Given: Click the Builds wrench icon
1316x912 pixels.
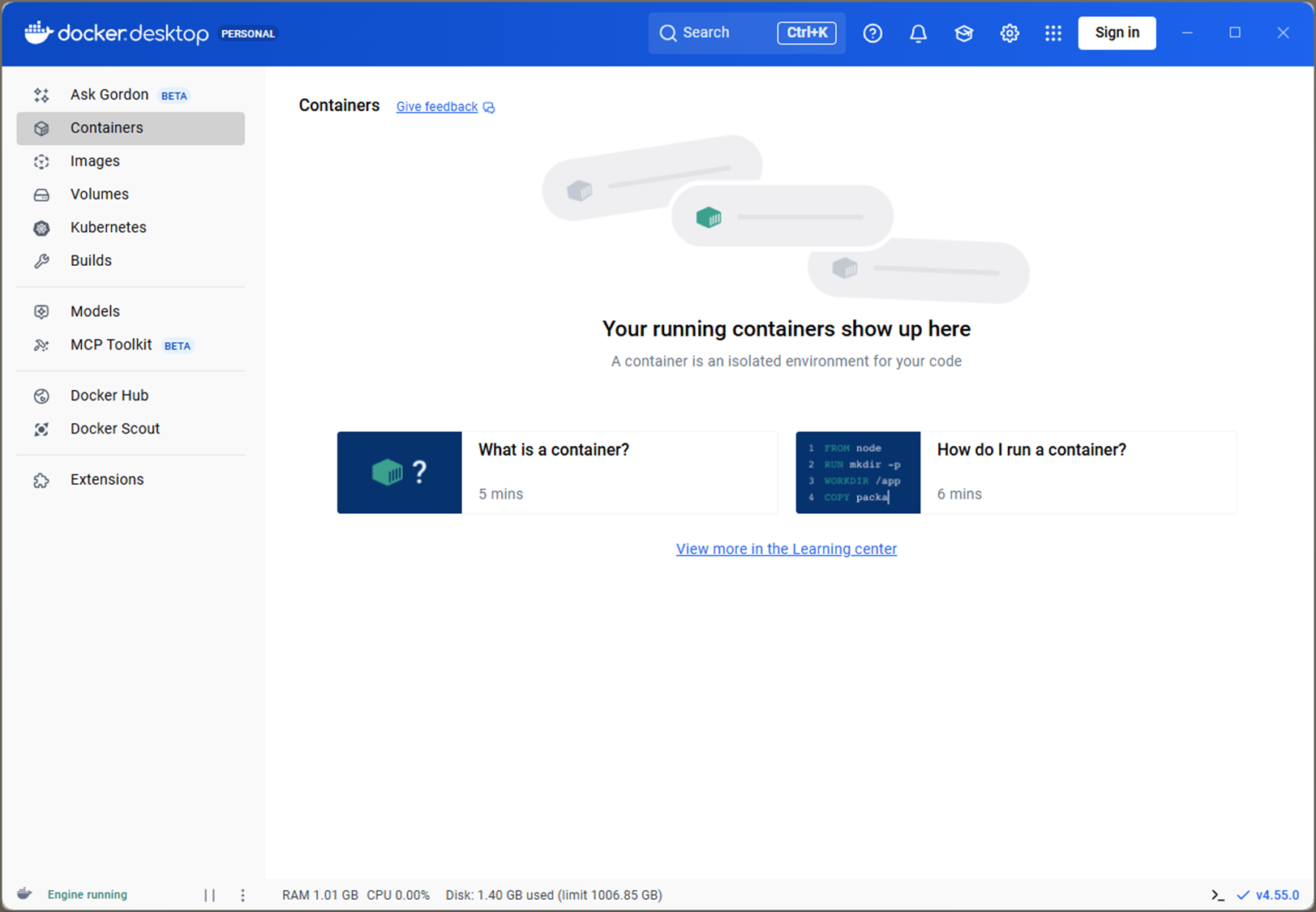Looking at the screenshot, I should pyautogui.click(x=41, y=261).
